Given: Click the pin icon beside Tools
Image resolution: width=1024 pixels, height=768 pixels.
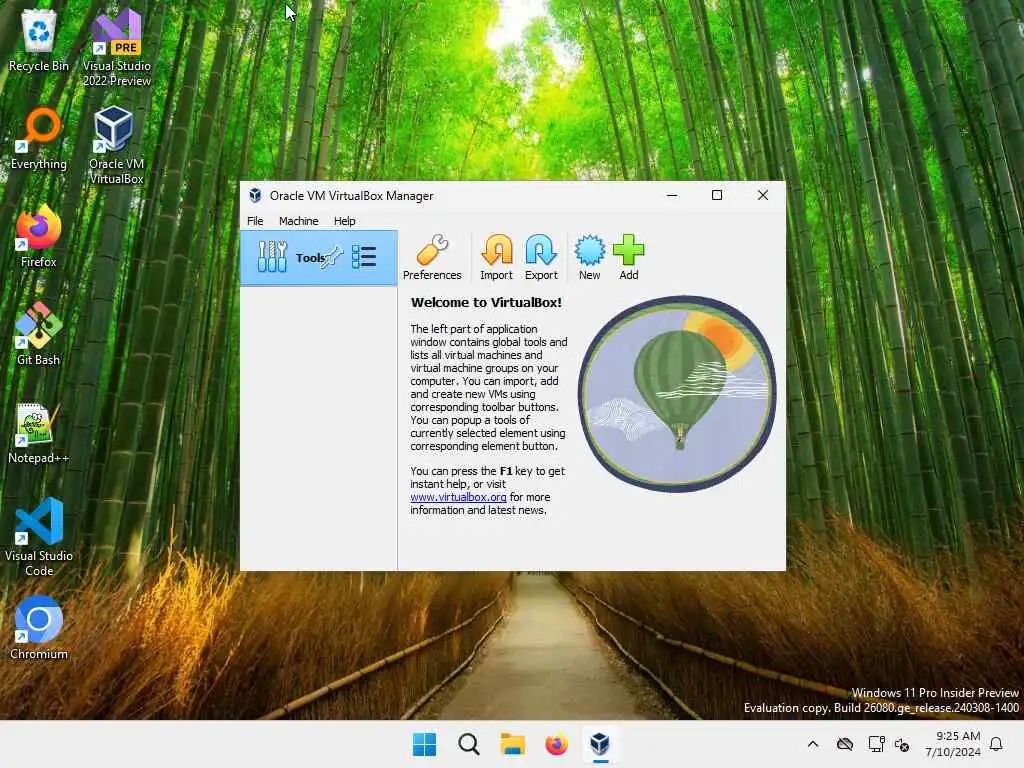Looking at the screenshot, I should click(x=332, y=257).
